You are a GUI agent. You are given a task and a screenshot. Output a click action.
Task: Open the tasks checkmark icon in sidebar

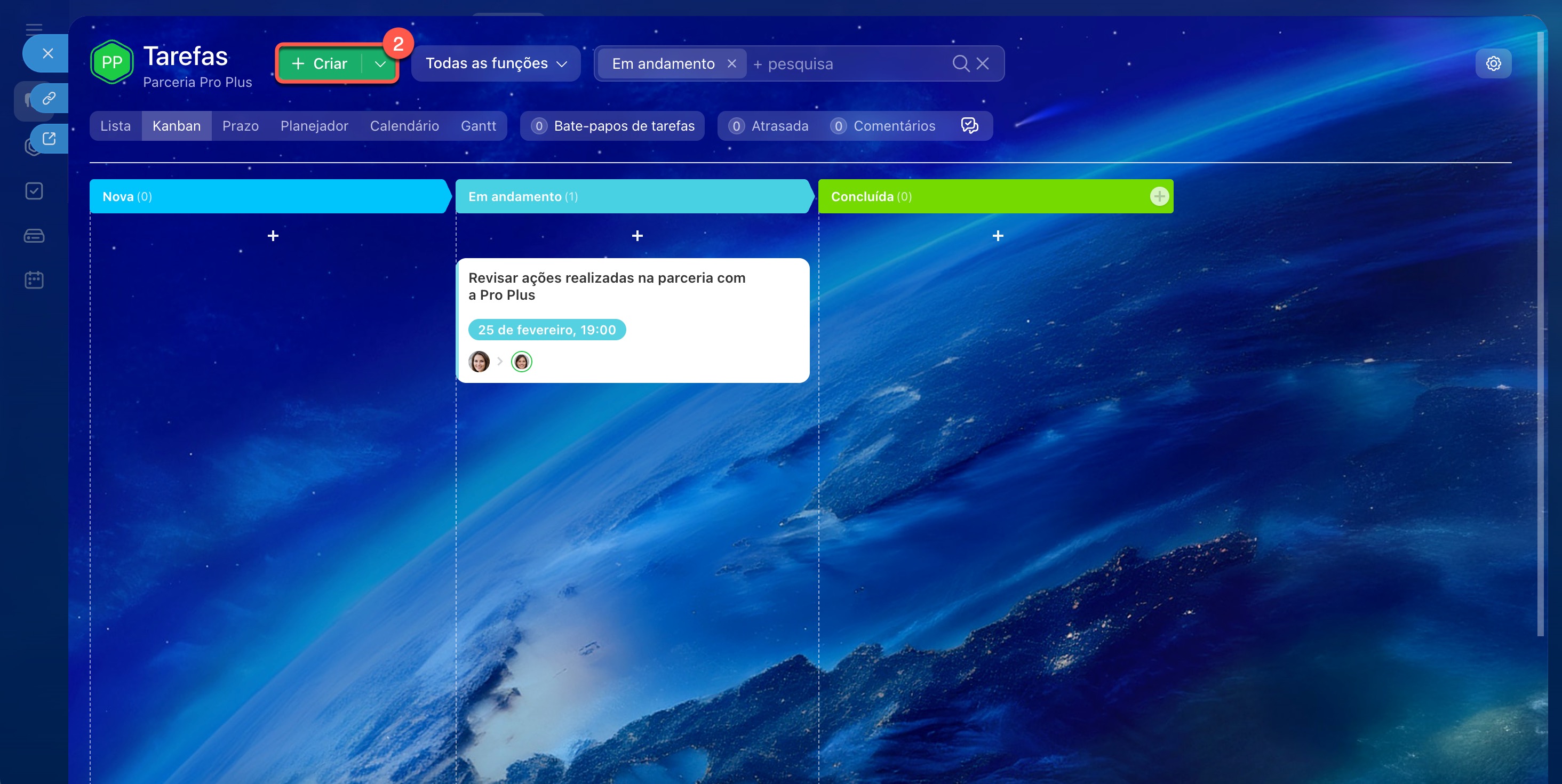click(34, 191)
